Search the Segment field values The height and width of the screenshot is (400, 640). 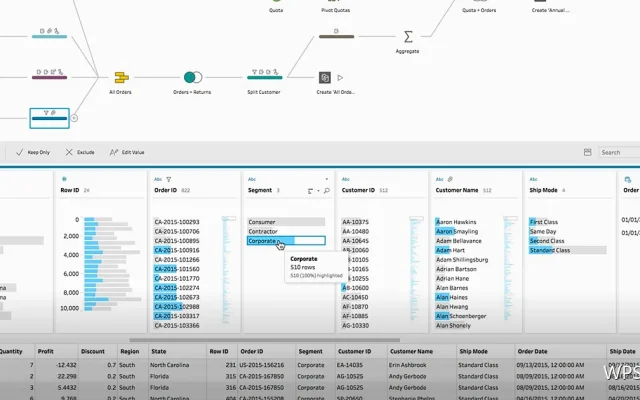pos(327,191)
